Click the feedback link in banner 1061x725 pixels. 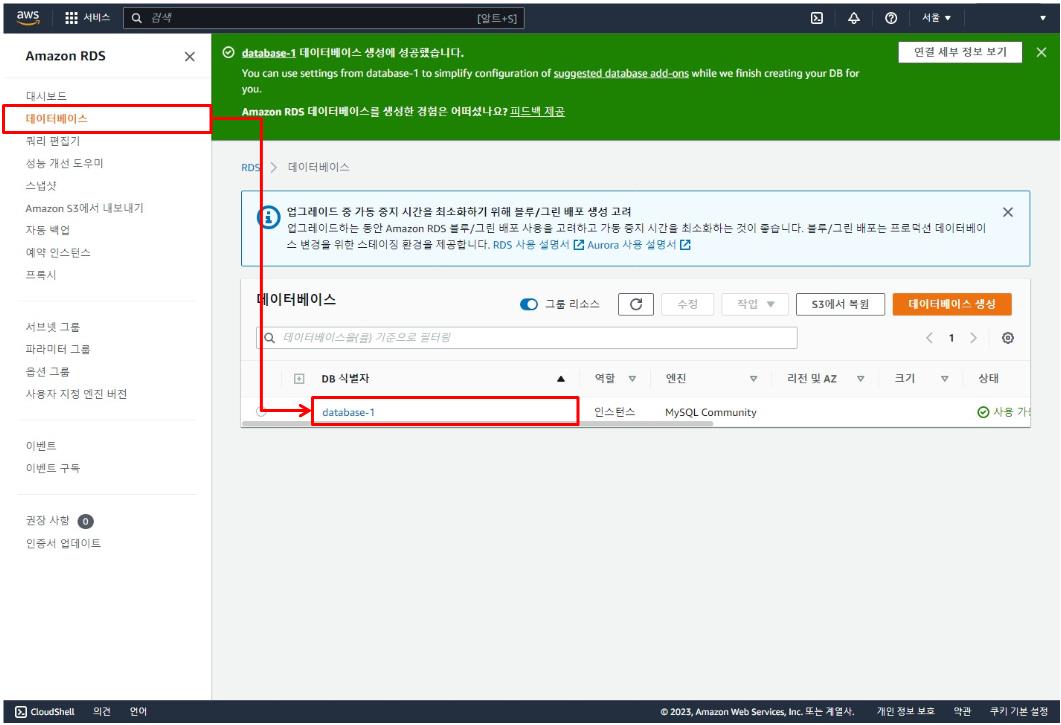pyautogui.click(x=537, y=112)
